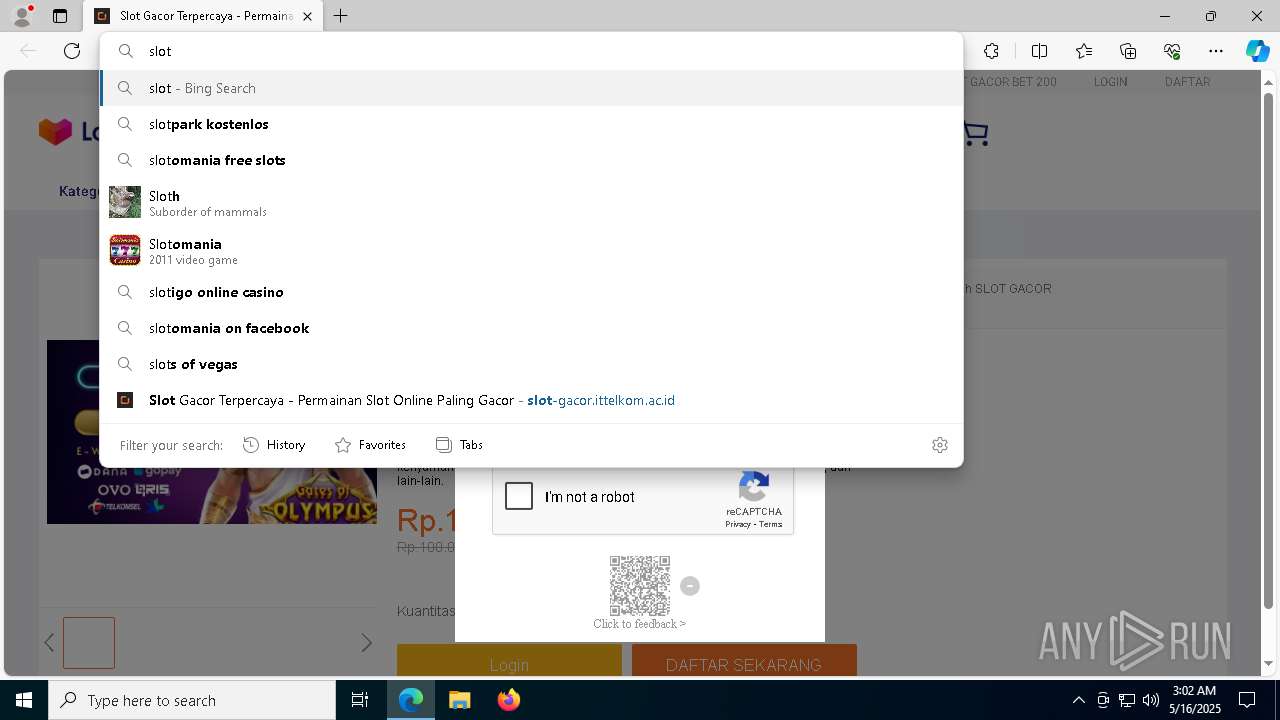The width and height of the screenshot is (1280, 720).
Task: Click the Edge taskbar icon
Action: click(411, 700)
